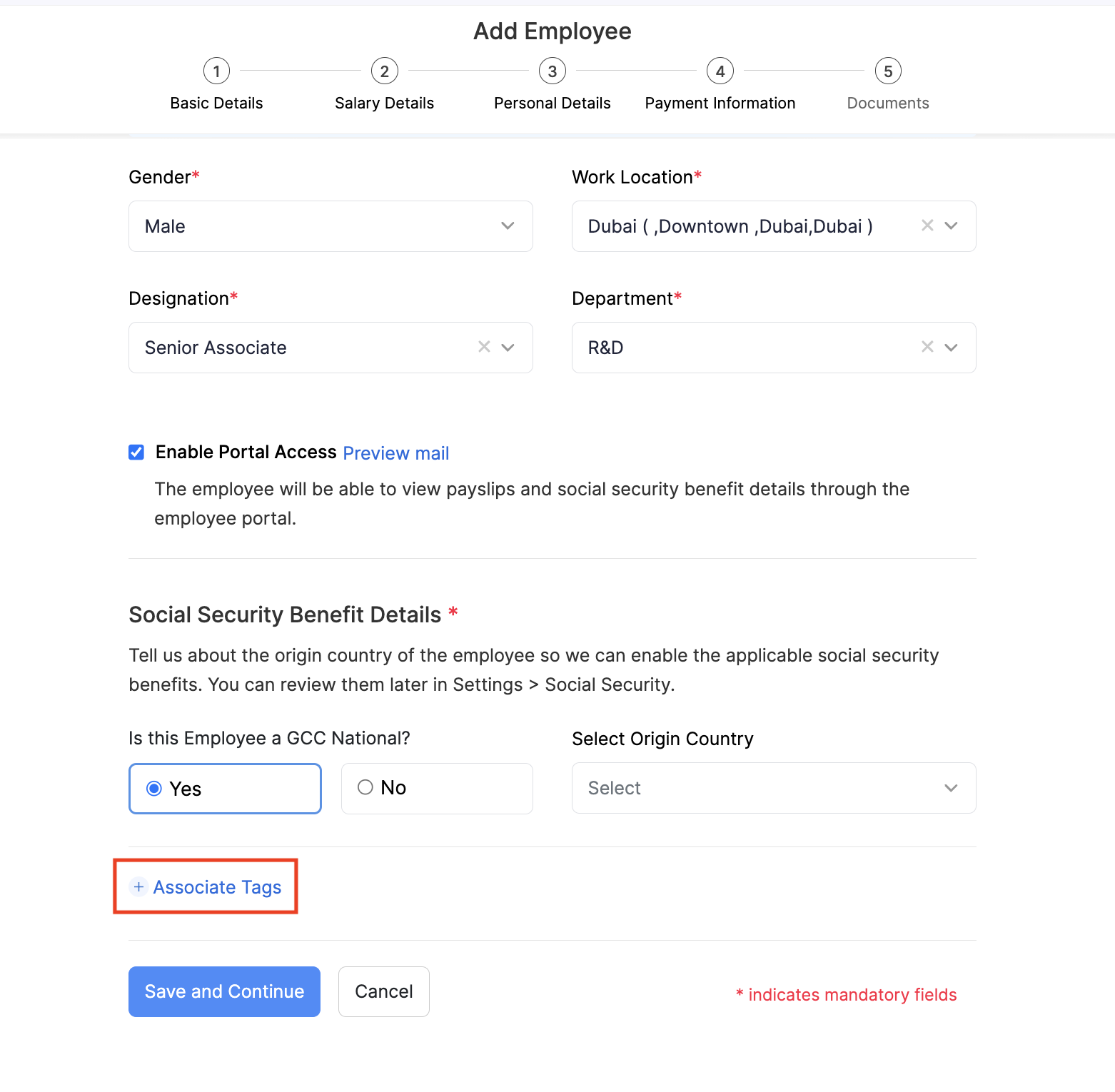
Task: Open the Work Location dropdown chevron
Action: (x=951, y=226)
